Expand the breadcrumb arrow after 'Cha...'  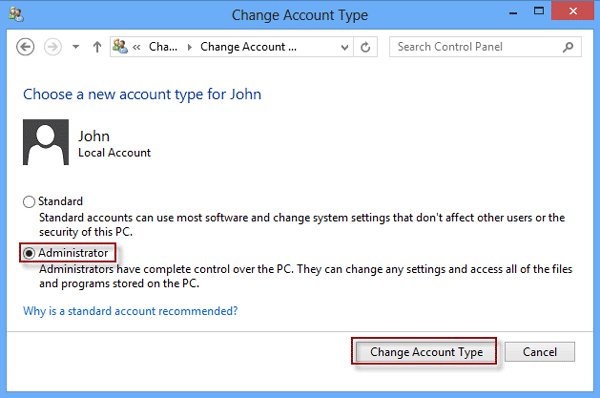click(x=189, y=47)
